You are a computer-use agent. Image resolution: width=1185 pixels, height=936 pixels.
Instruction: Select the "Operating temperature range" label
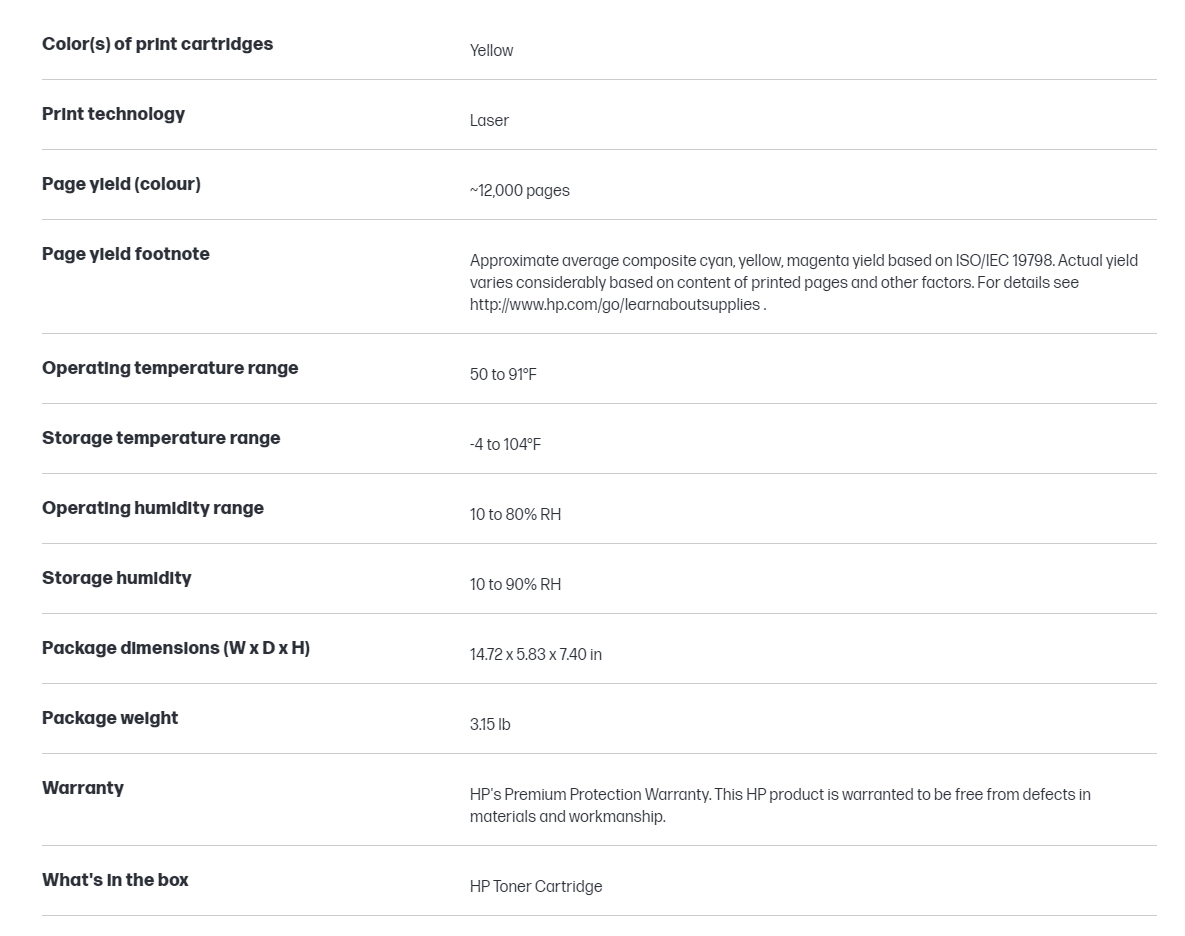click(x=170, y=368)
